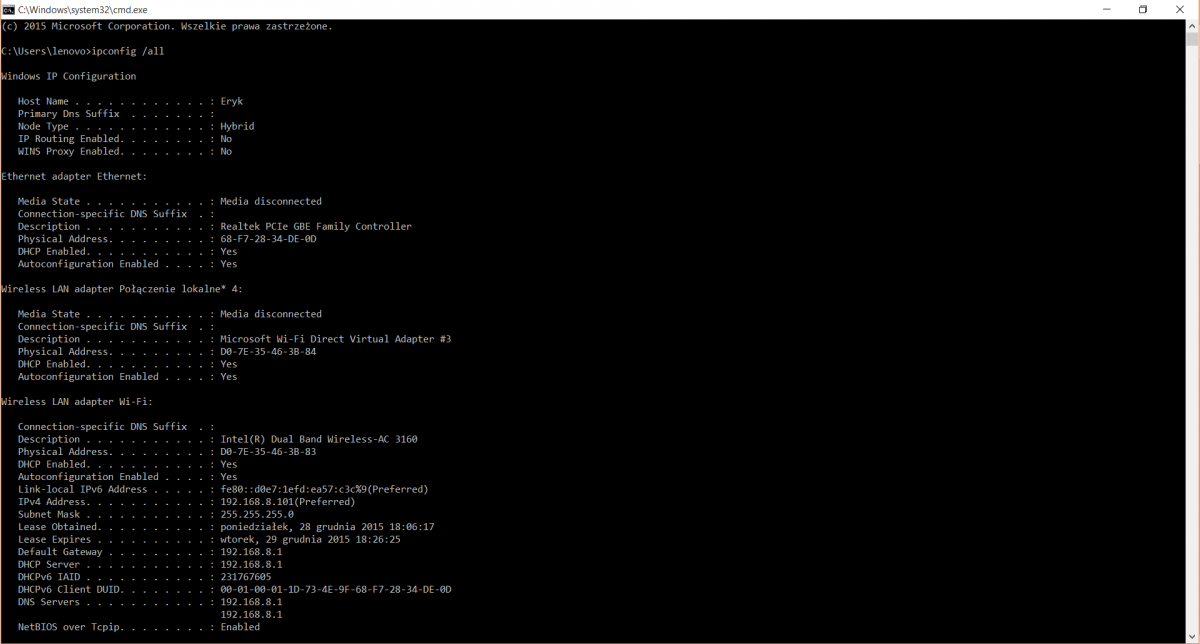1200x644 pixels.
Task: Click the physical address D0-7E-35-46-3B-83
Action: pyautogui.click(x=268, y=452)
